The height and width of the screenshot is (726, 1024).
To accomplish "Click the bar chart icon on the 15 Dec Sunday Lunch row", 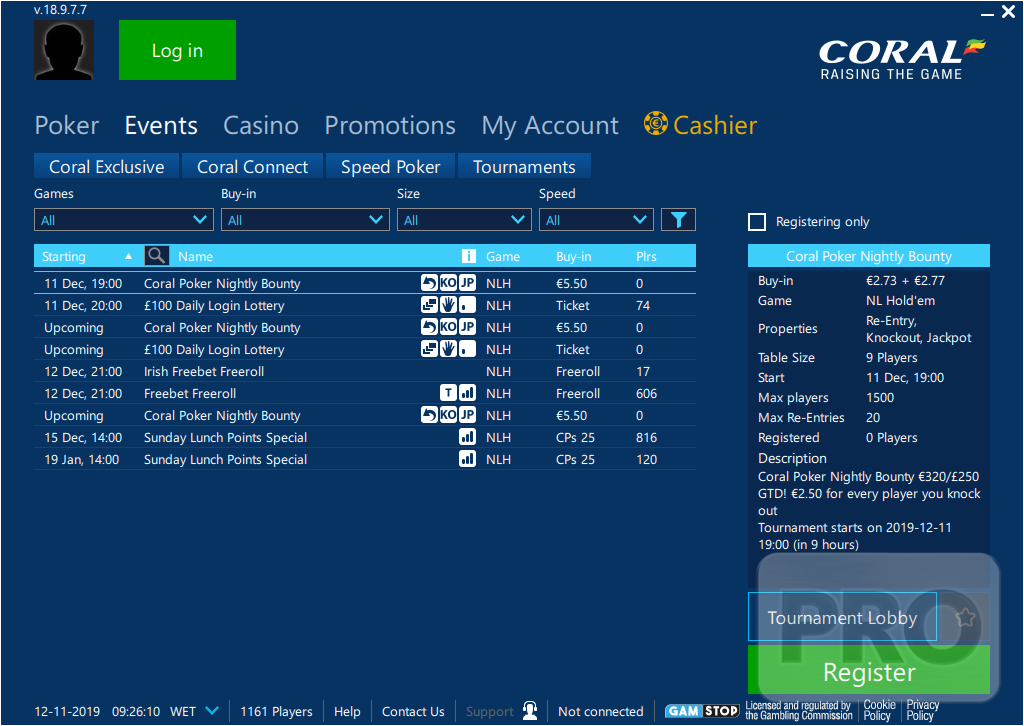I will point(467,437).
